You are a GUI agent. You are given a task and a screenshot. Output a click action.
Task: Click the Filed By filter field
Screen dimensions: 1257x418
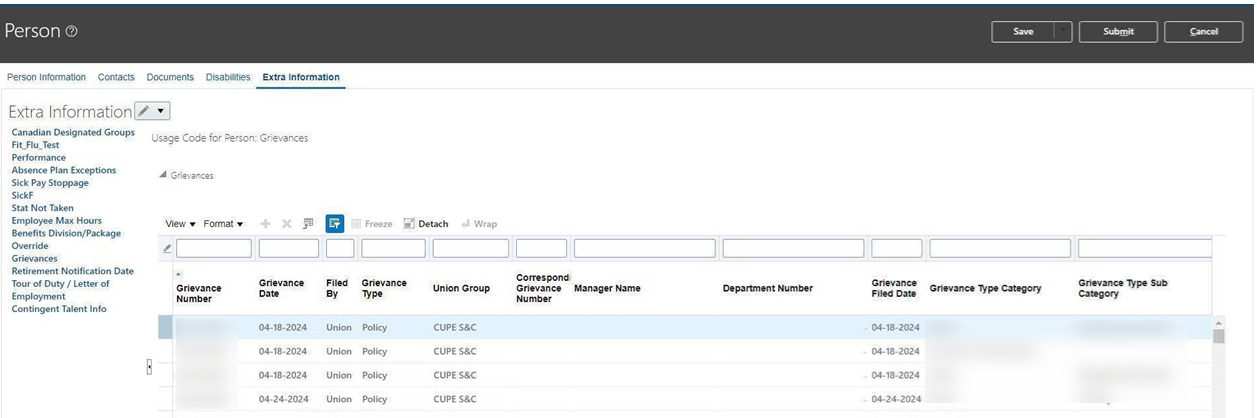point(340,248)
